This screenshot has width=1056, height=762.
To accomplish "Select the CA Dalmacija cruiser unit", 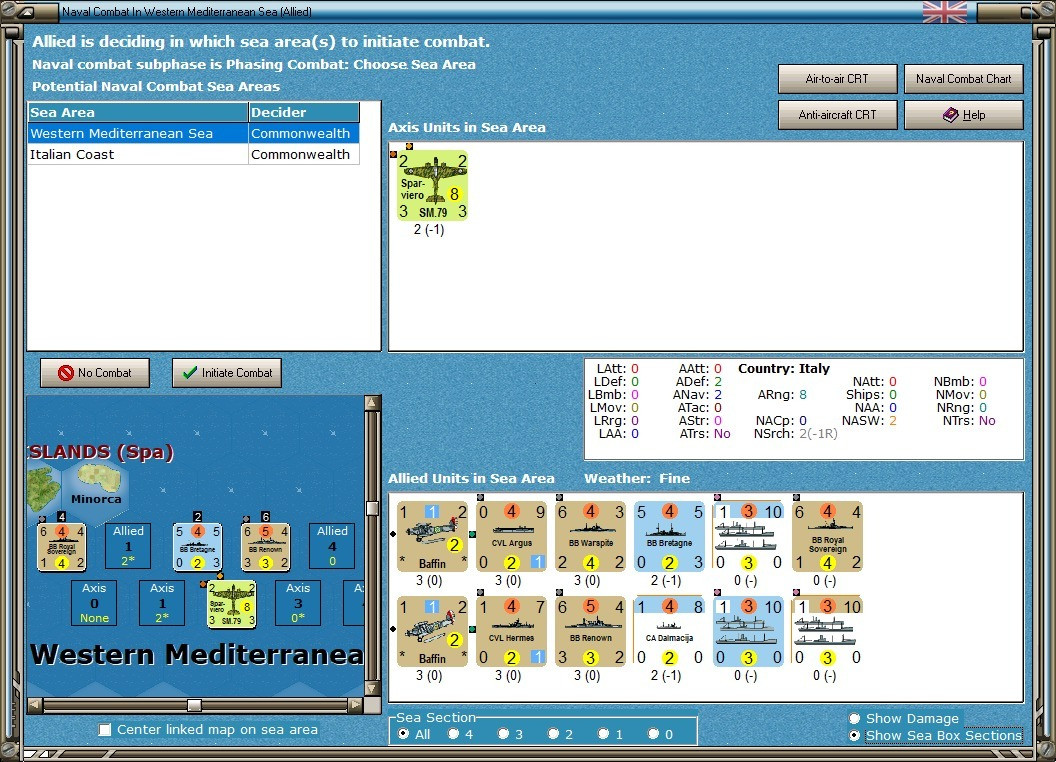I will click(x=669, y=631).
